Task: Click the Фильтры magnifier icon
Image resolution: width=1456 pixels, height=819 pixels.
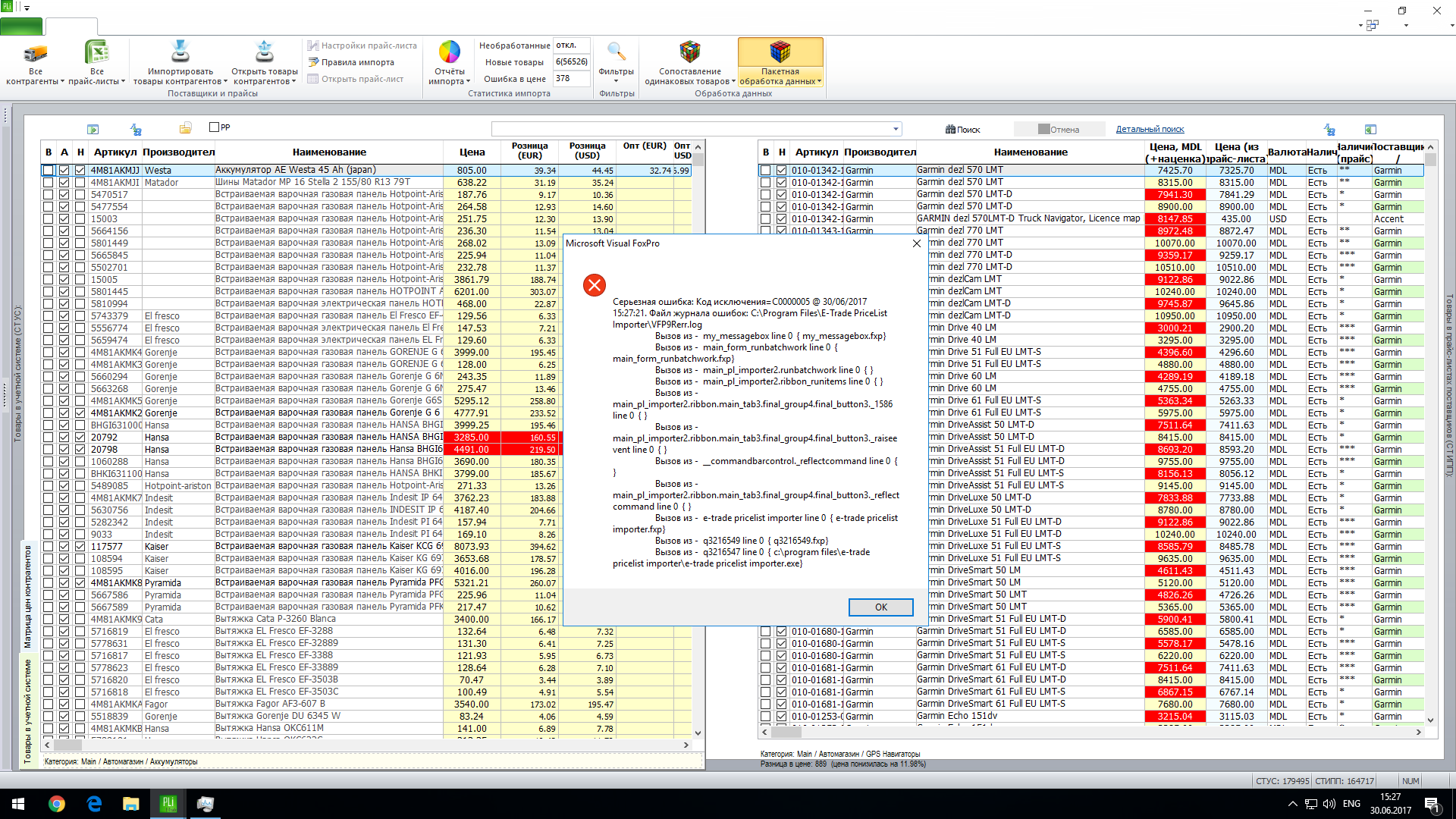Action: [616, 52]
